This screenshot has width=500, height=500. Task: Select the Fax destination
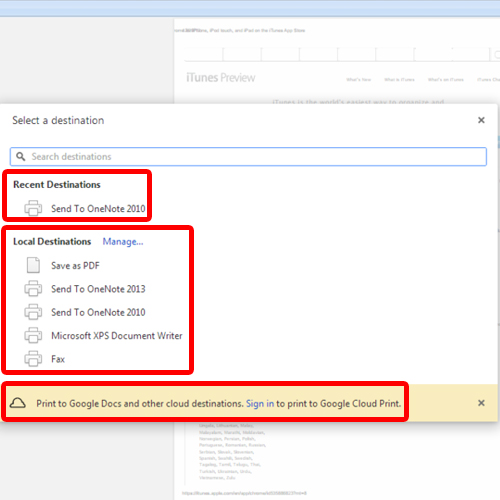tap(58, 359)
